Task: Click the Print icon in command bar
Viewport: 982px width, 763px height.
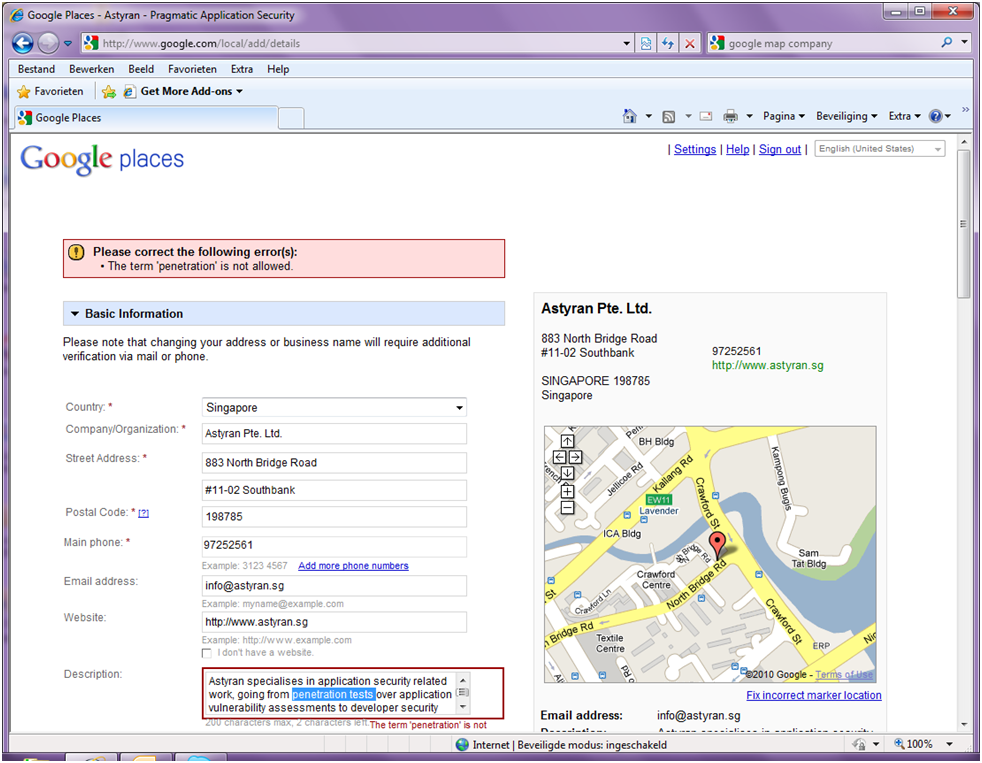Action: tap(730, 116)
